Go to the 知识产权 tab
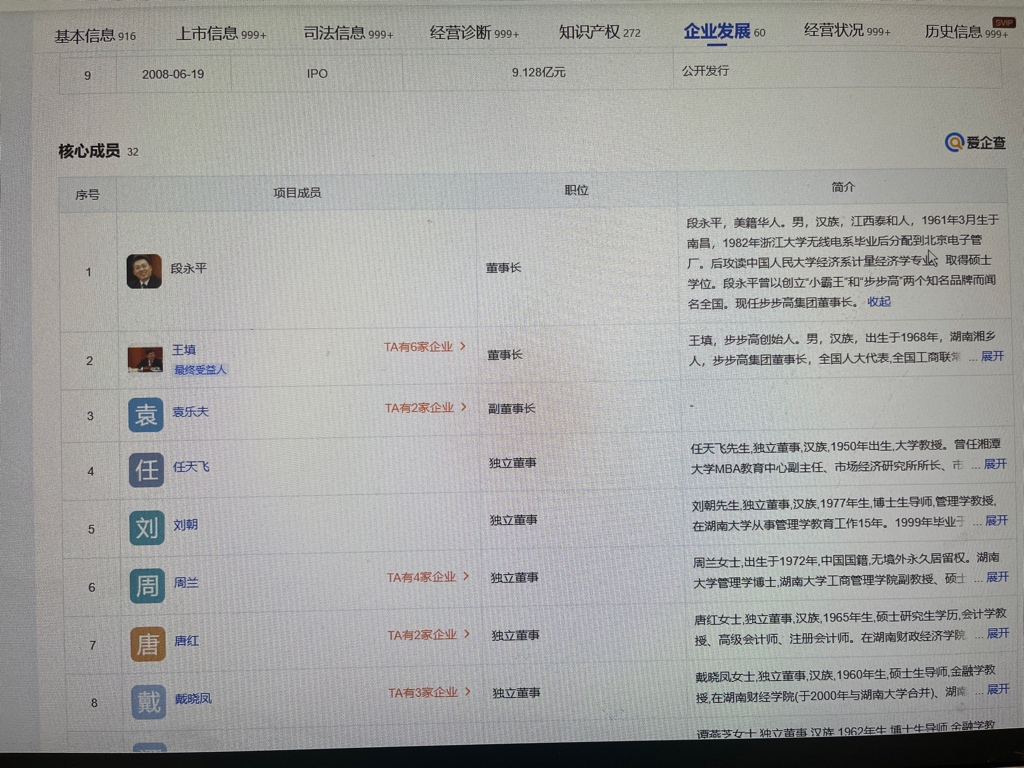This screenshot has width=1024, height=769. (x=599, y=31)
